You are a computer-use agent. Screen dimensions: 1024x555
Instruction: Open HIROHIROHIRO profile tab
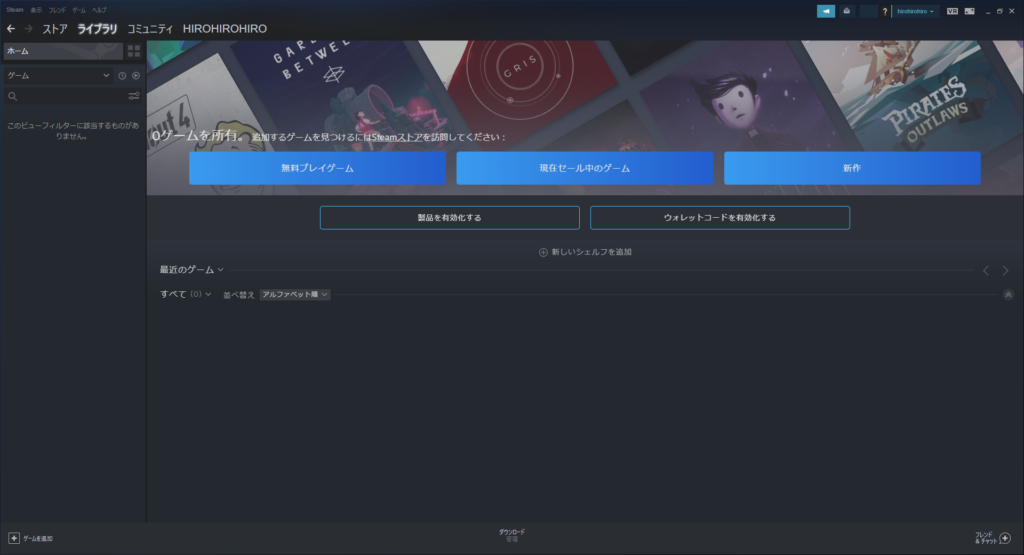click(x=225, y=29)
